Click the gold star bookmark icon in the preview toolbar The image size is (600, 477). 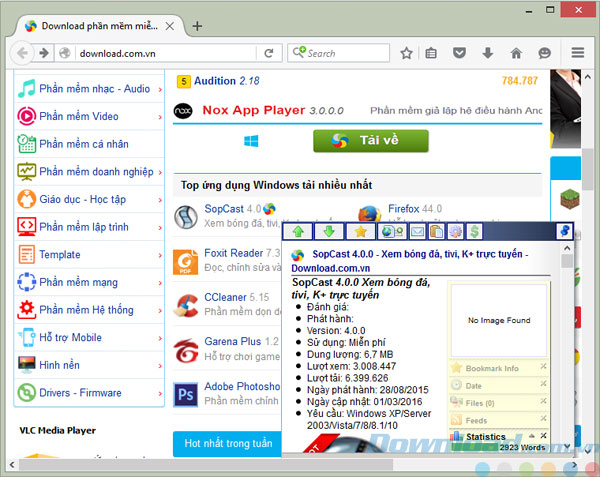point(360,231)
